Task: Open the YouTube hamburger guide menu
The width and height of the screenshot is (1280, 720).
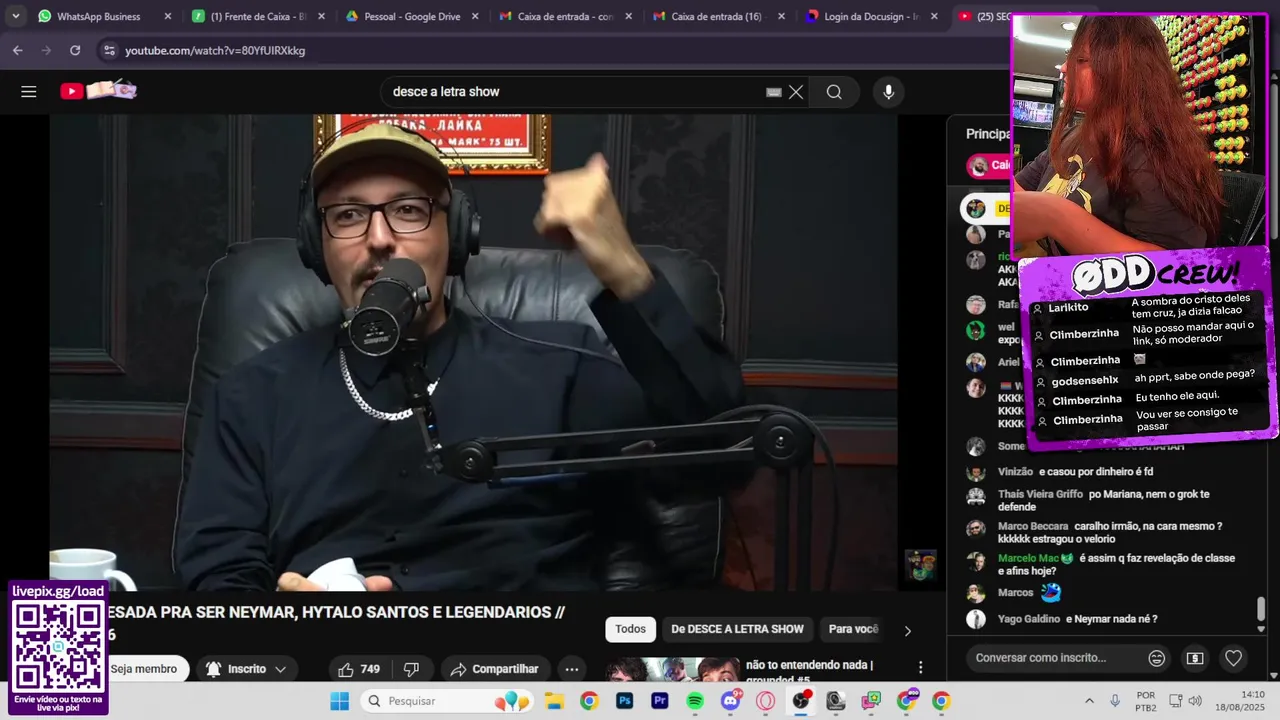Action: 29,91
